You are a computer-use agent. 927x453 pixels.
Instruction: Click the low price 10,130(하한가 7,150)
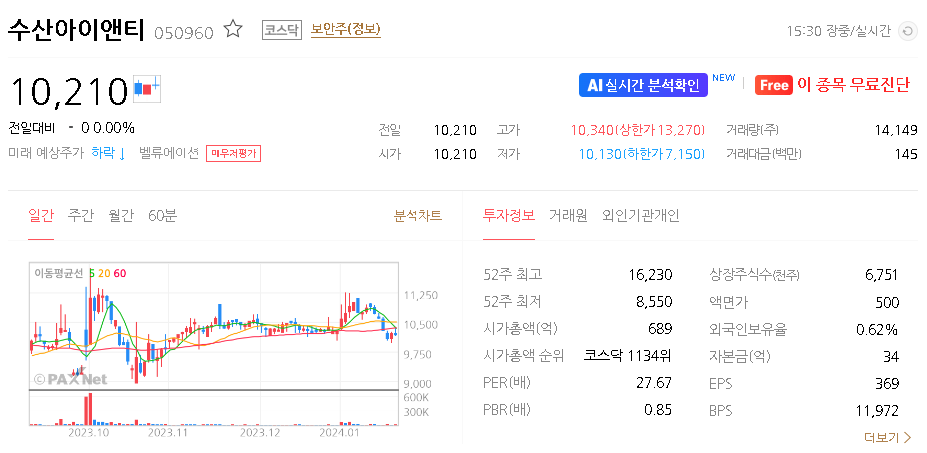point(641,154)
